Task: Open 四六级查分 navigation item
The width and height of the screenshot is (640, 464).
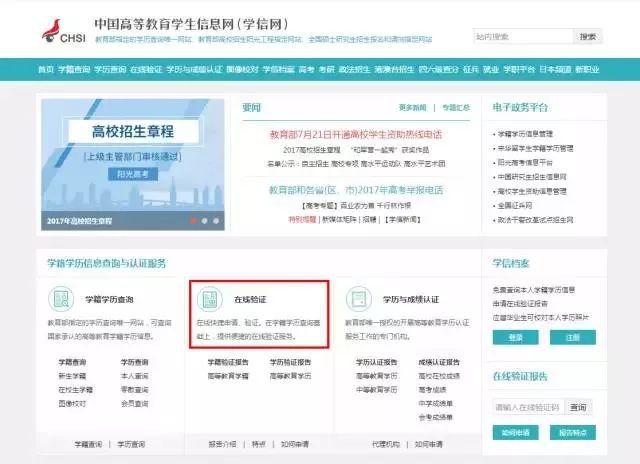Action: click(438, 69)
